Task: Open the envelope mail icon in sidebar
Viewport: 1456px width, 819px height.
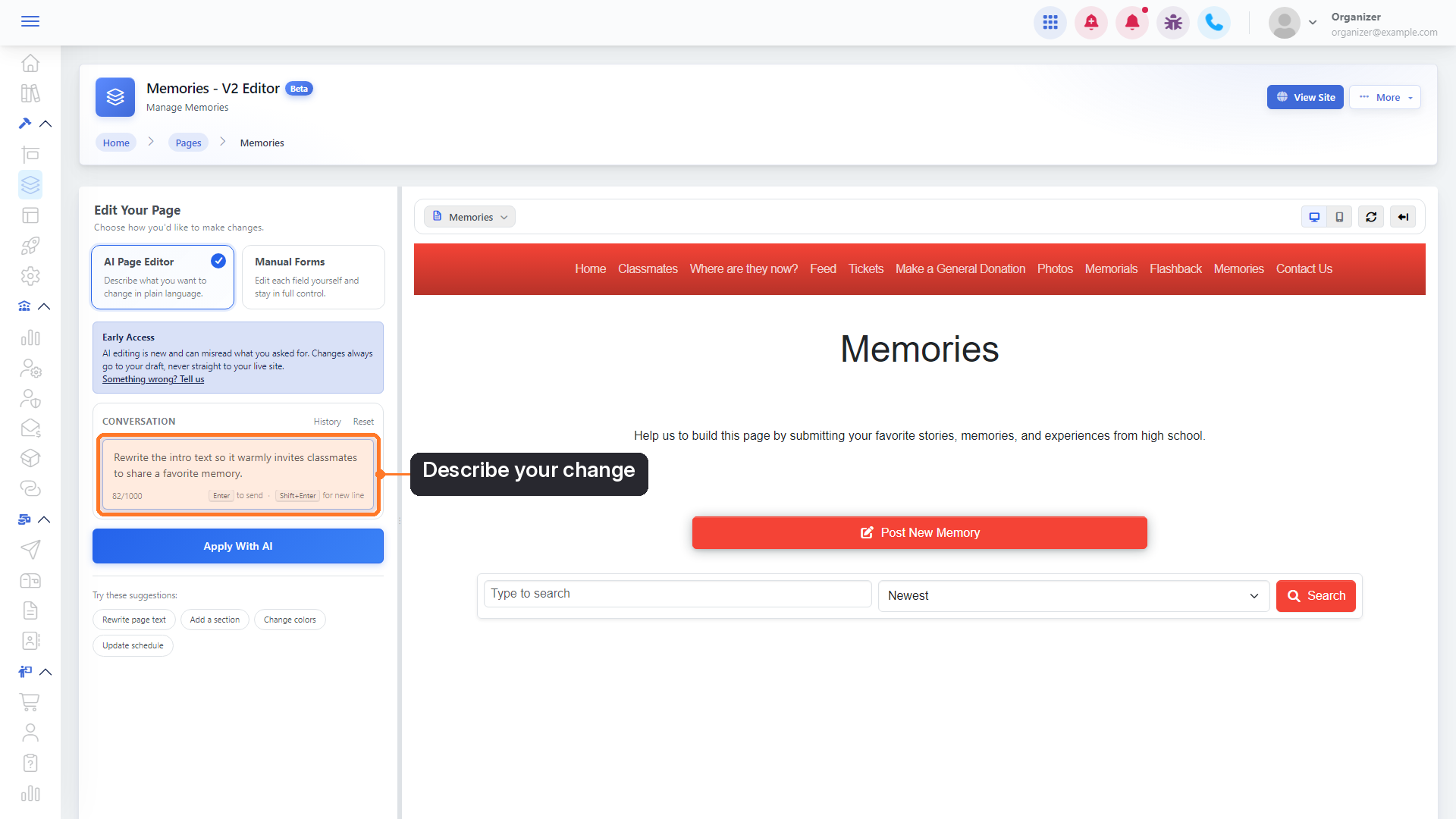Action: point(30,428)
